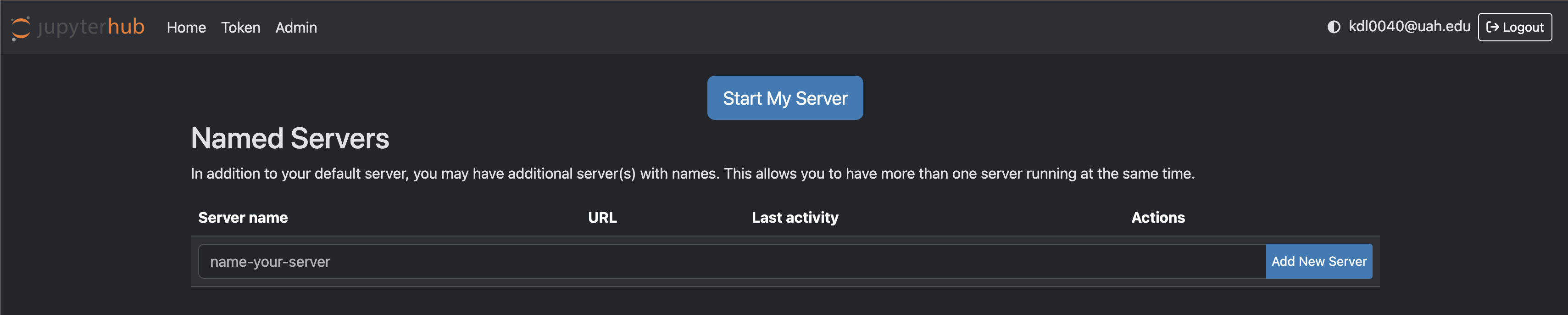Go to the Token page

click(x=240, y=28)
